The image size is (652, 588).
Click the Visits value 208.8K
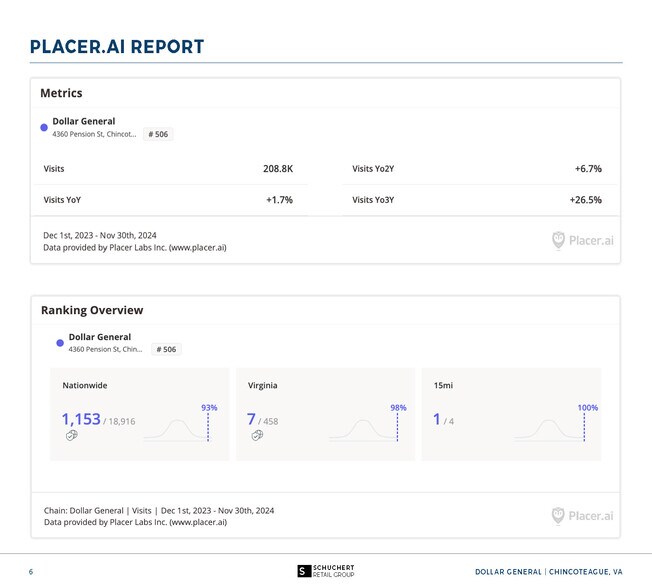[278, 169]
